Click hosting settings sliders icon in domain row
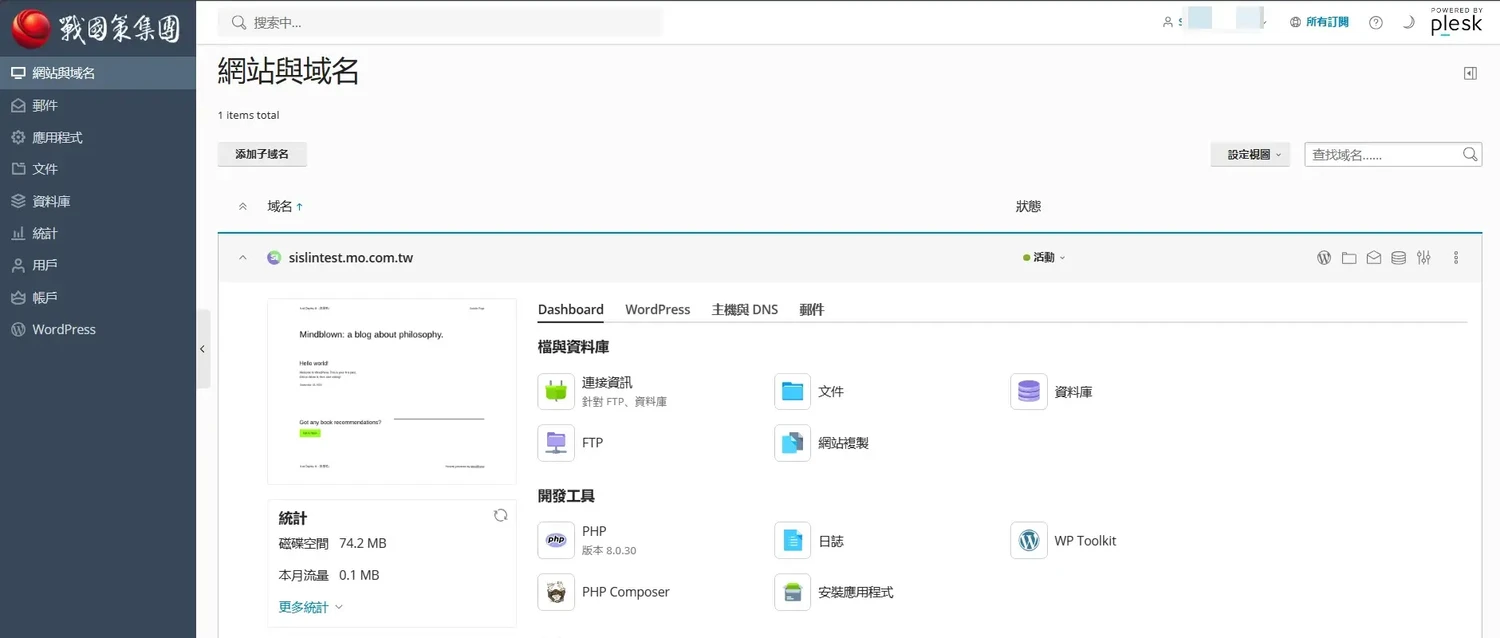The height and width of the screenshot is (638, 1500). pos(1424,257)
